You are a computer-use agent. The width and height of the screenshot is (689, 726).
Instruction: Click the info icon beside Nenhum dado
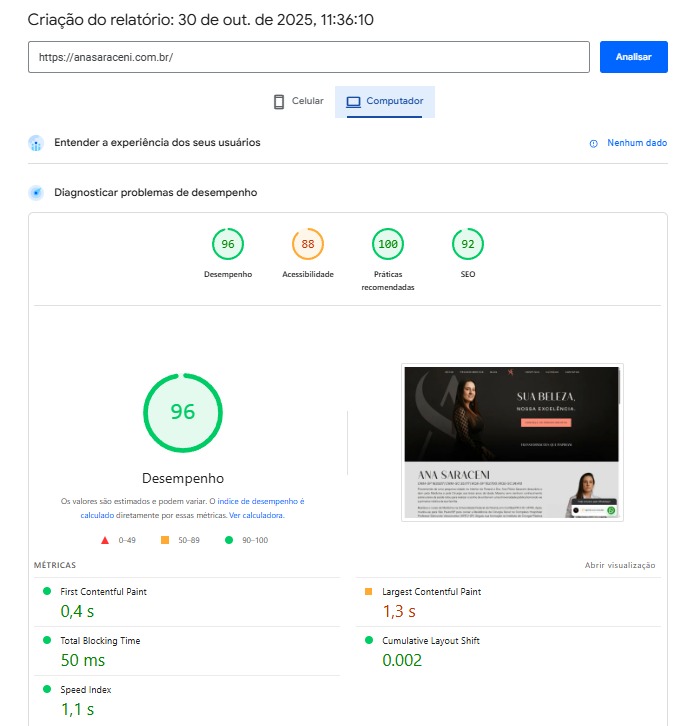[594, 144]
